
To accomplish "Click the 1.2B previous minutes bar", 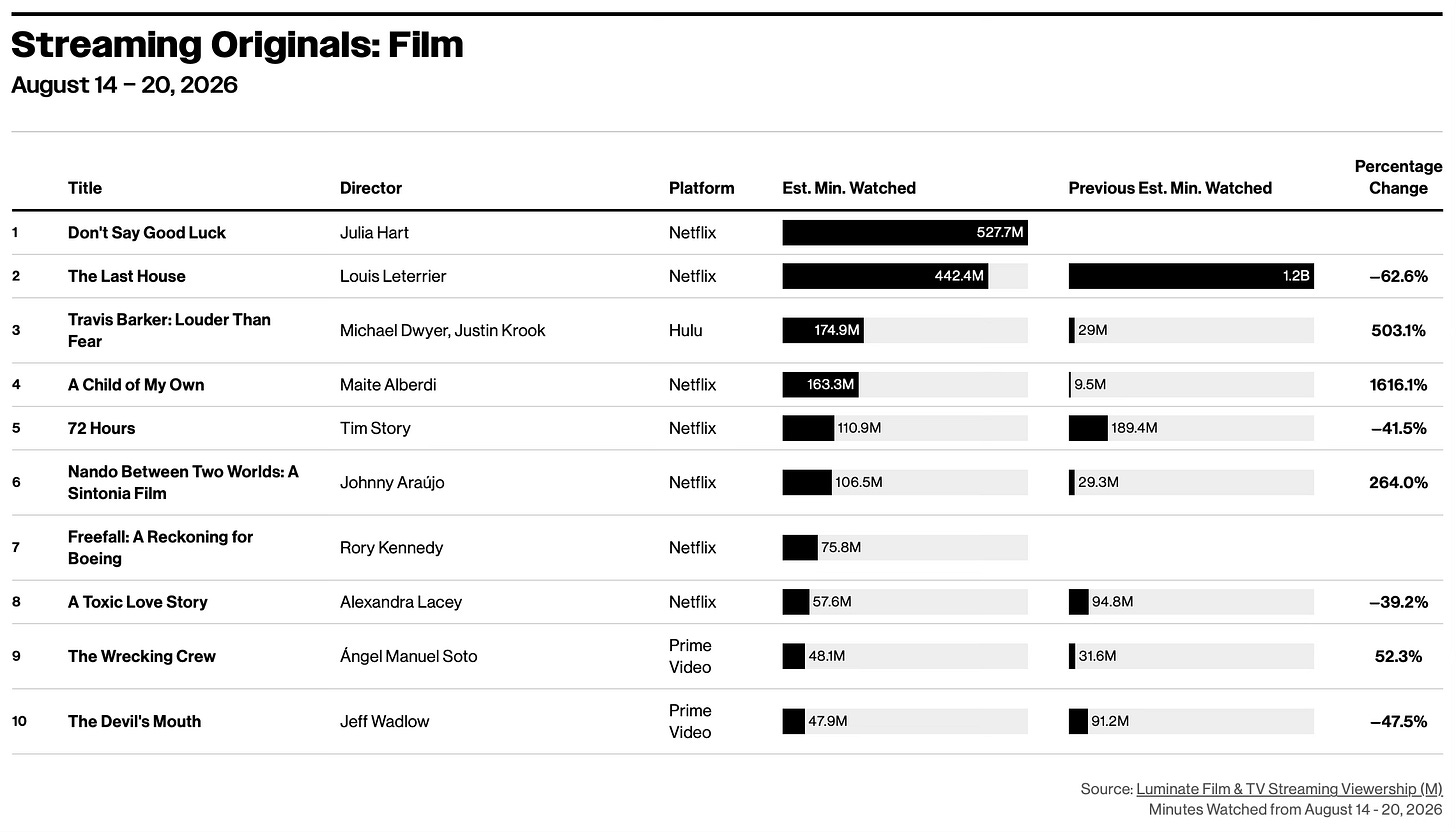I will tap(1191, 277).
